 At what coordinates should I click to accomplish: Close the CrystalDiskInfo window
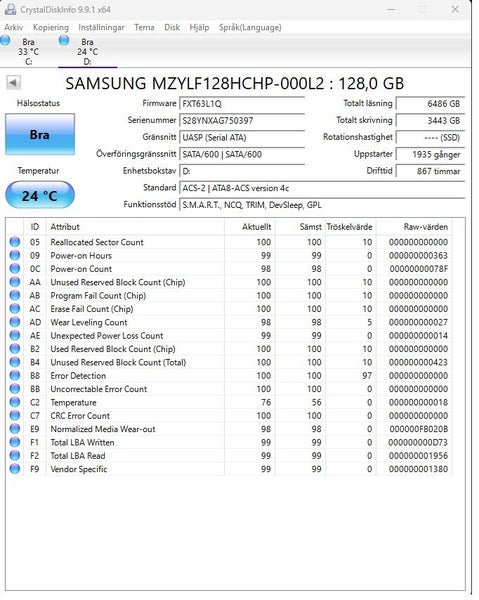coord(455,10)
